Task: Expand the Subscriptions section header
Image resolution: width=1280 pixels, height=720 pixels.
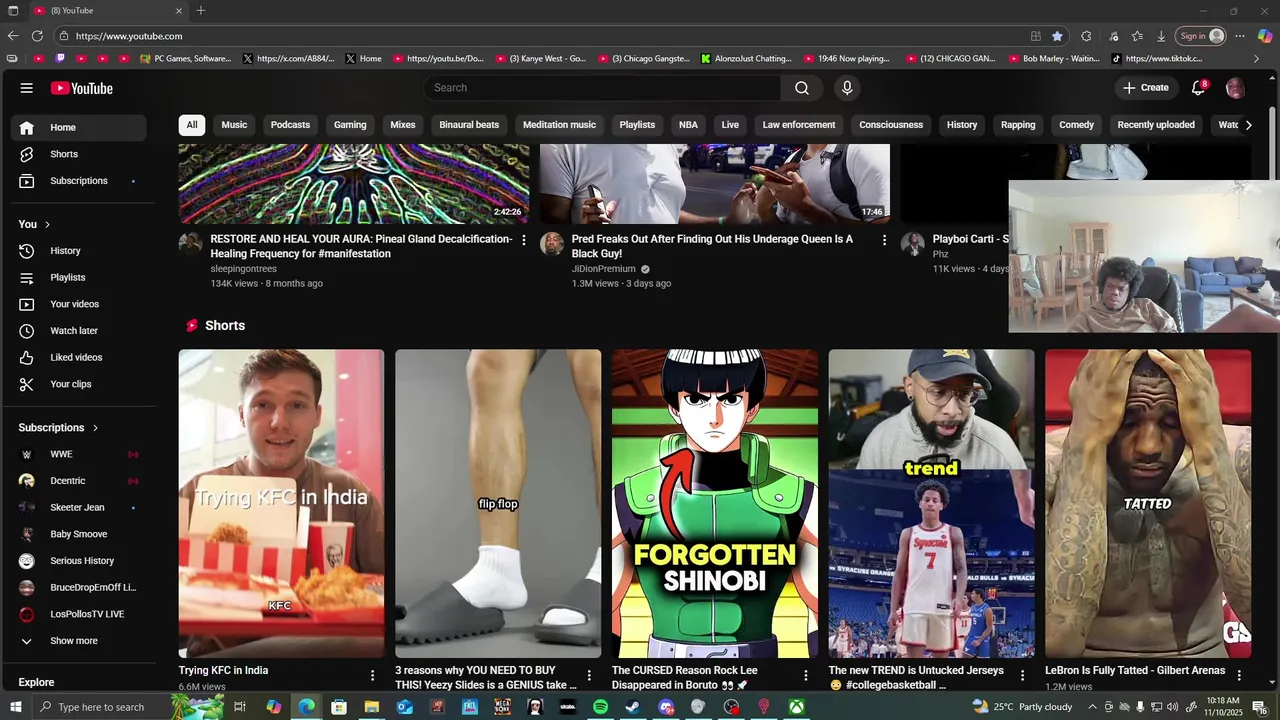Action: 59,428
